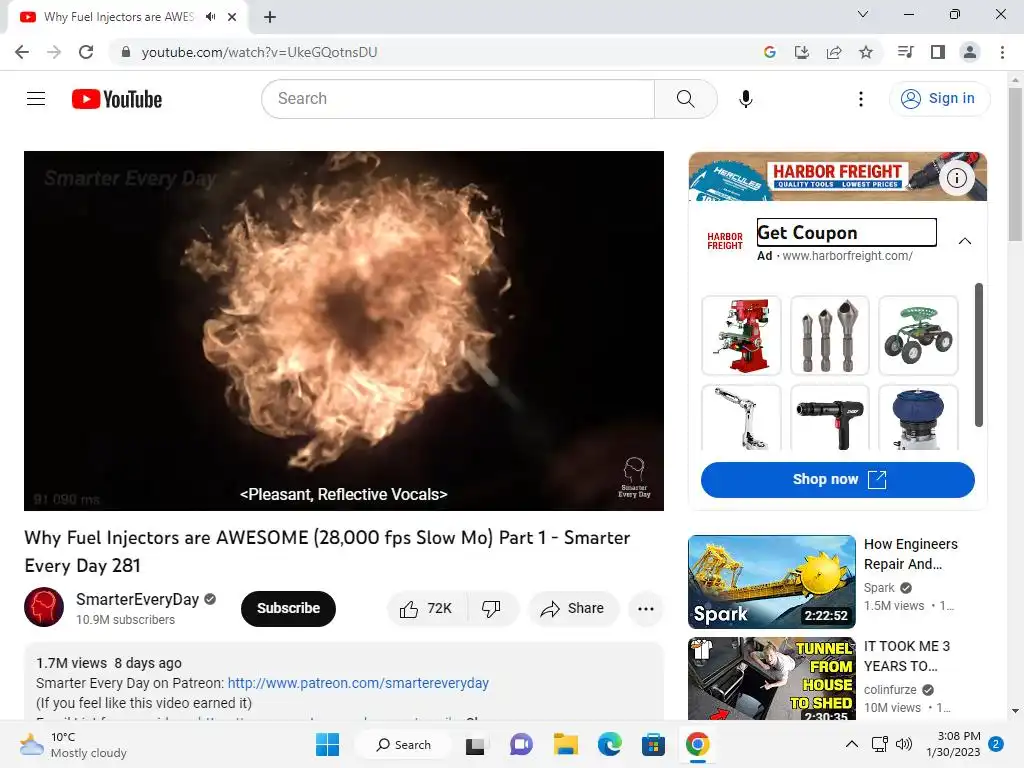
Task: Click the address bar URL
Action: [x=259, y=52]
